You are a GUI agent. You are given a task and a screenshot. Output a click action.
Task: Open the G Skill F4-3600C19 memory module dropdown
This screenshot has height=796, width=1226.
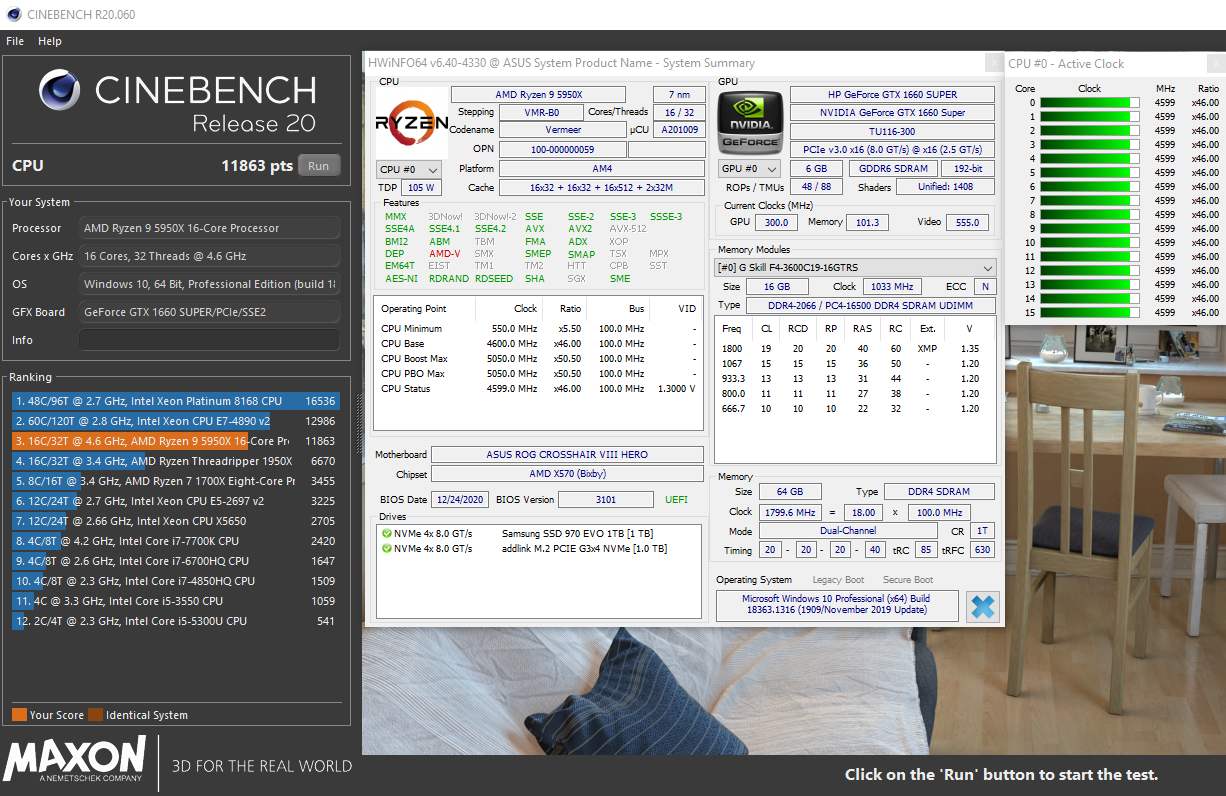856,267
